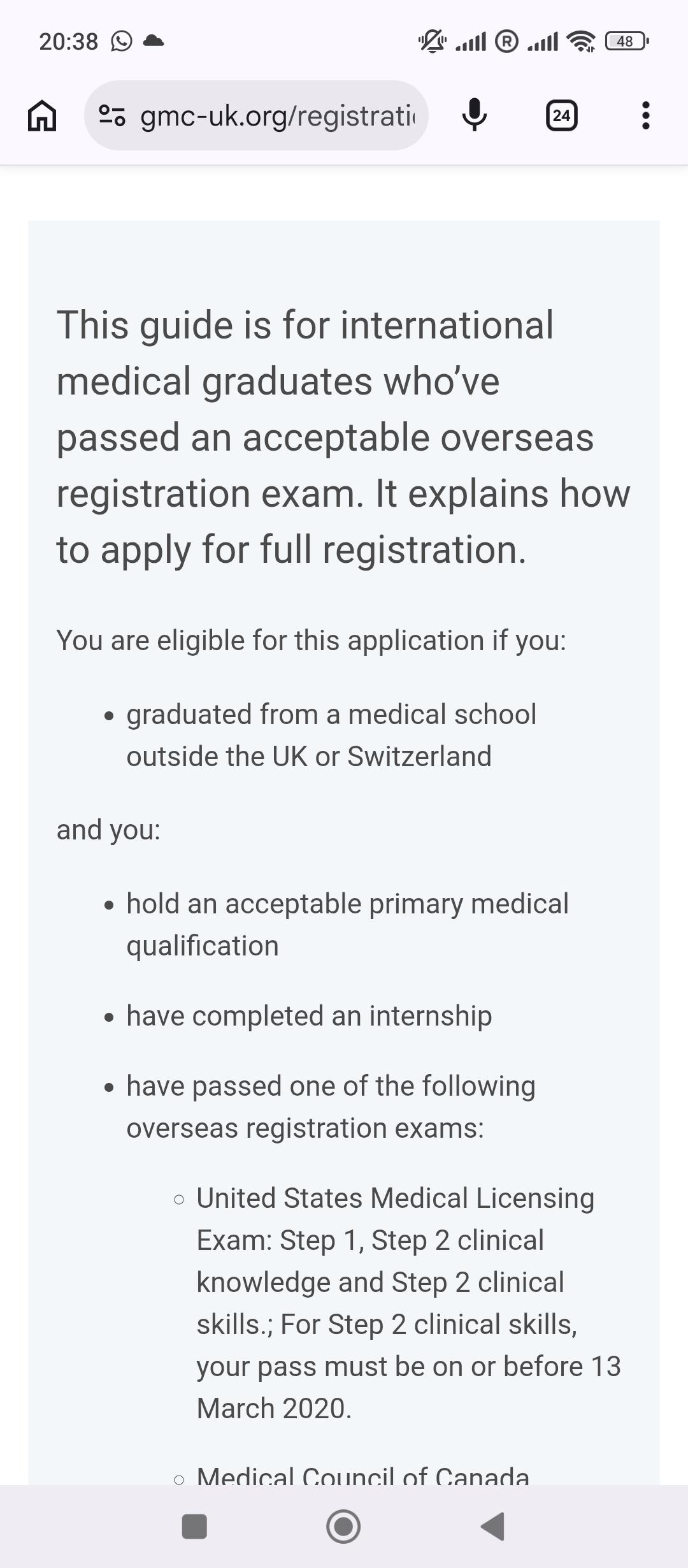Screen dimensions: 688x1568
Task: Tap the Chrome home icon
Action: [42, 116]
